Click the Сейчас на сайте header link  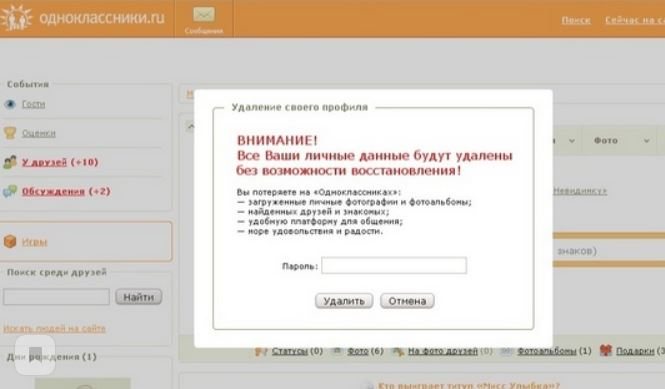635,20
